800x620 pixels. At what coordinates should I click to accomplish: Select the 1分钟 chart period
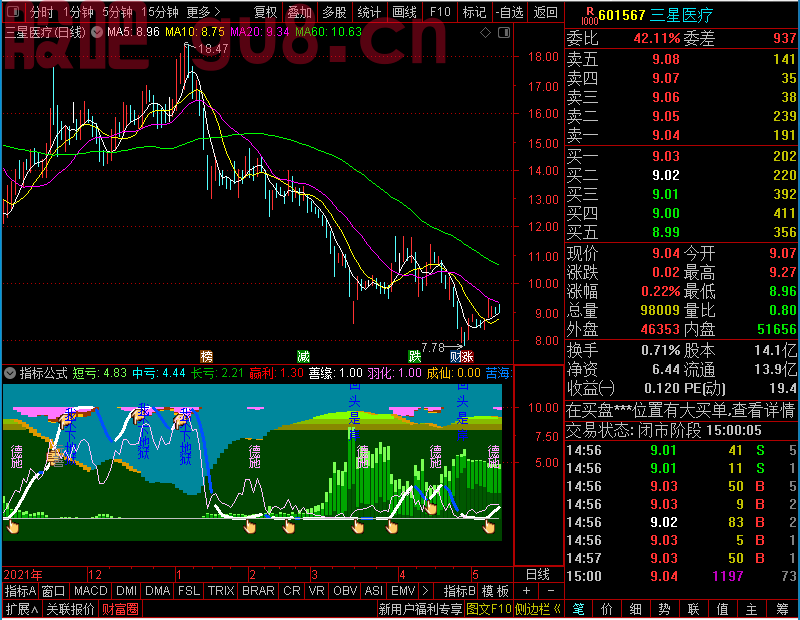pos(78,12)
